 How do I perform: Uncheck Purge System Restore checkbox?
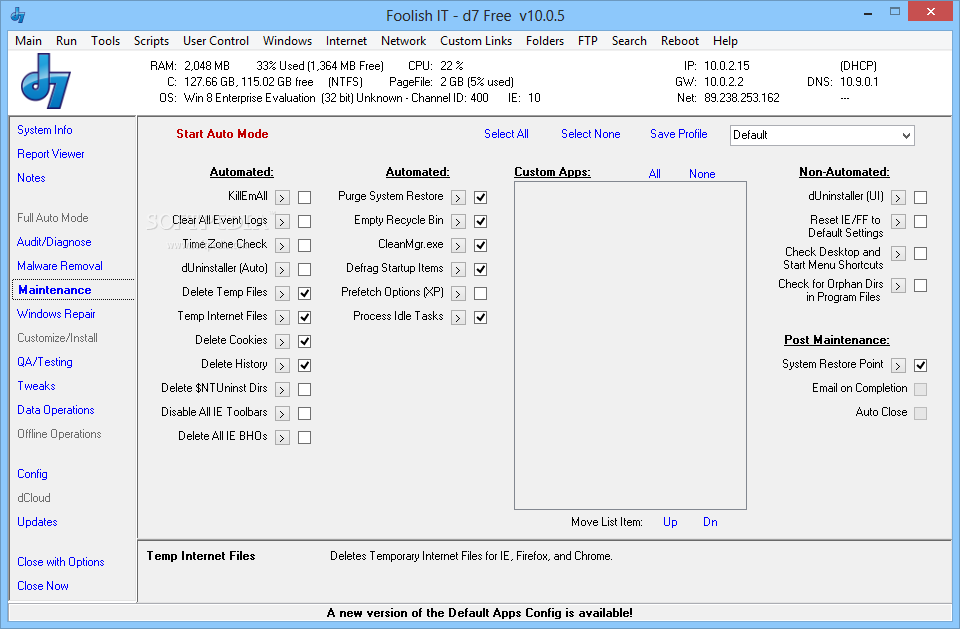(481, 197)
